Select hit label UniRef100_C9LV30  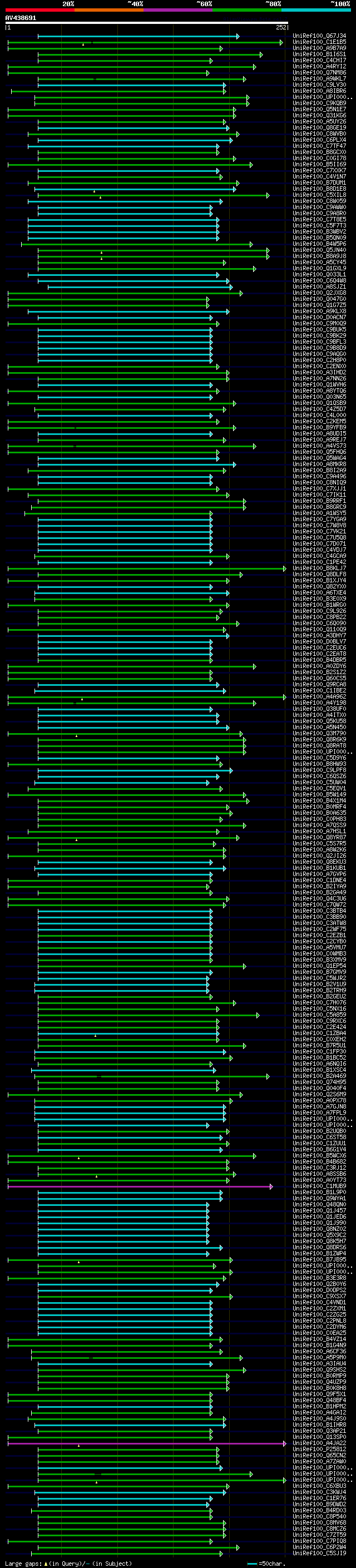pyautogui.click(x=319, y=85)
